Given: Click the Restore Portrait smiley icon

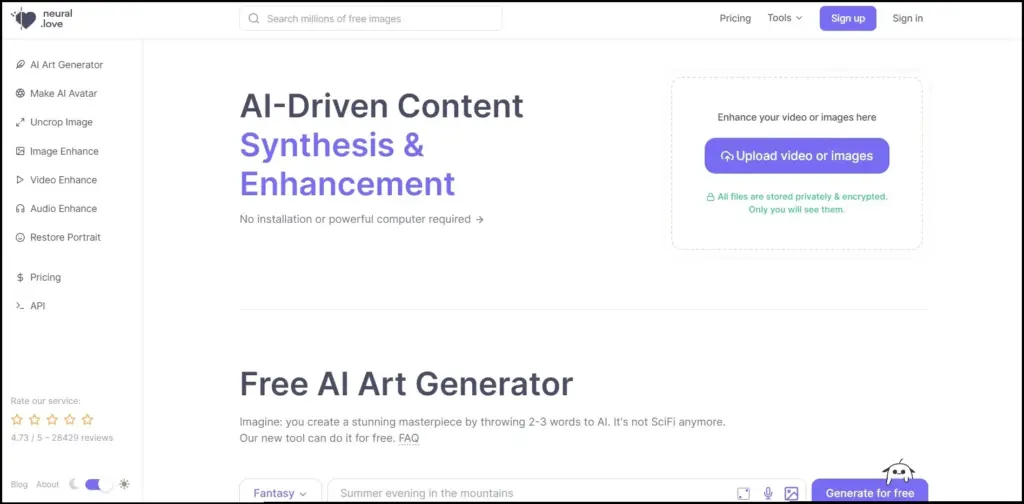Looking at the screenshot, I should 20,237.
